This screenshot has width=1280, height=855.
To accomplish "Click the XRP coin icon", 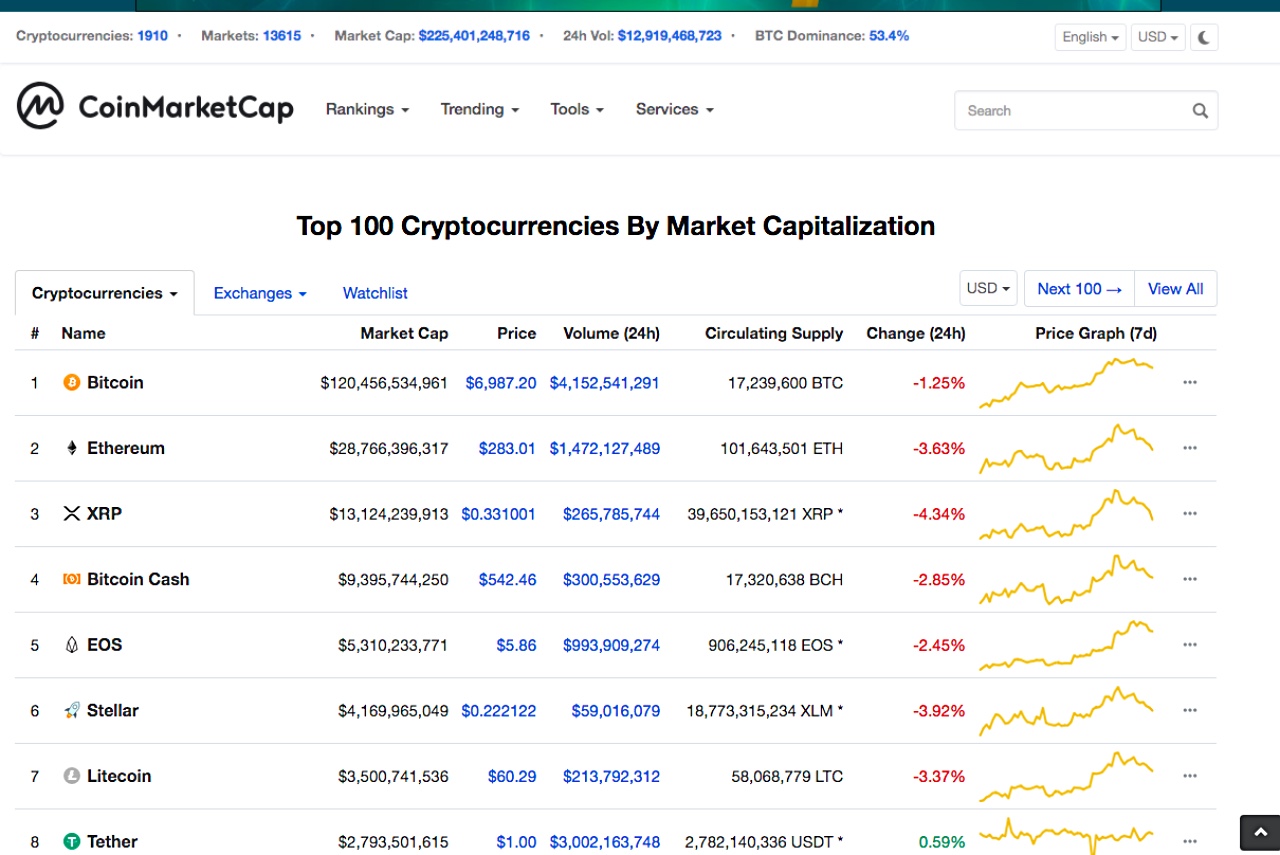I will click(x=71, y=514).
